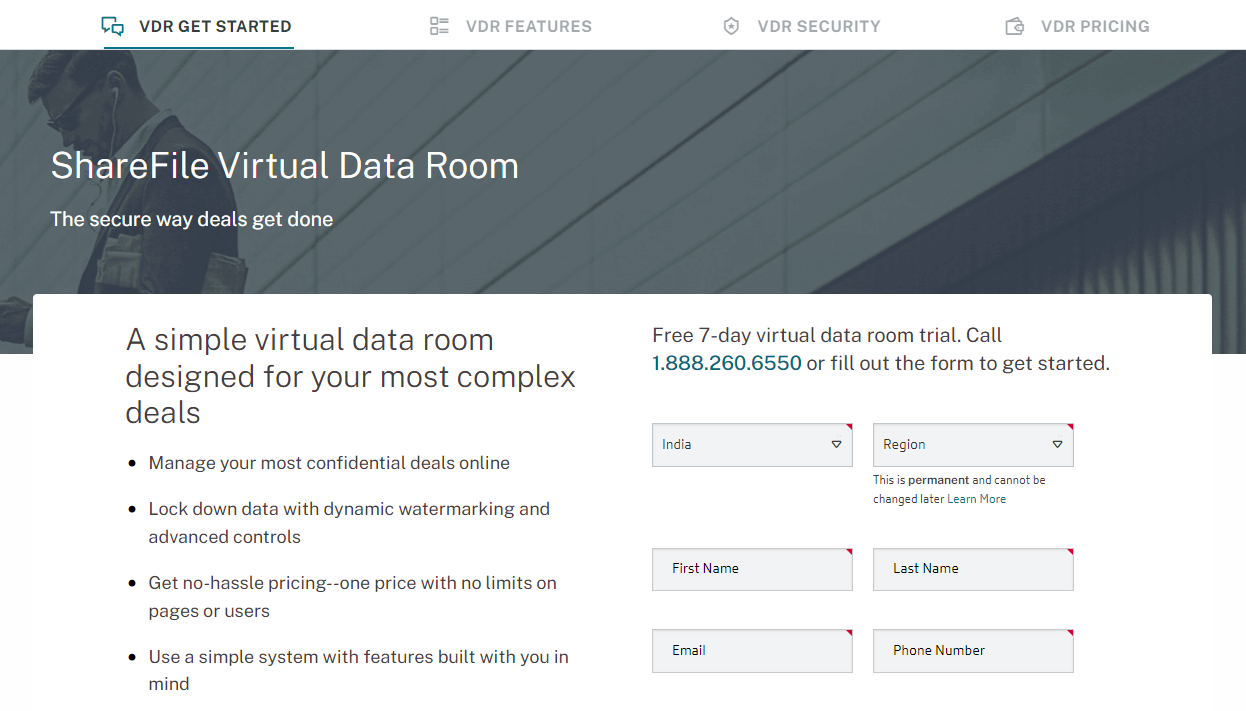Viewport: 1246px width, 711px height.
Task: Click the First Name input field
Action: click(x=752, y=568)
